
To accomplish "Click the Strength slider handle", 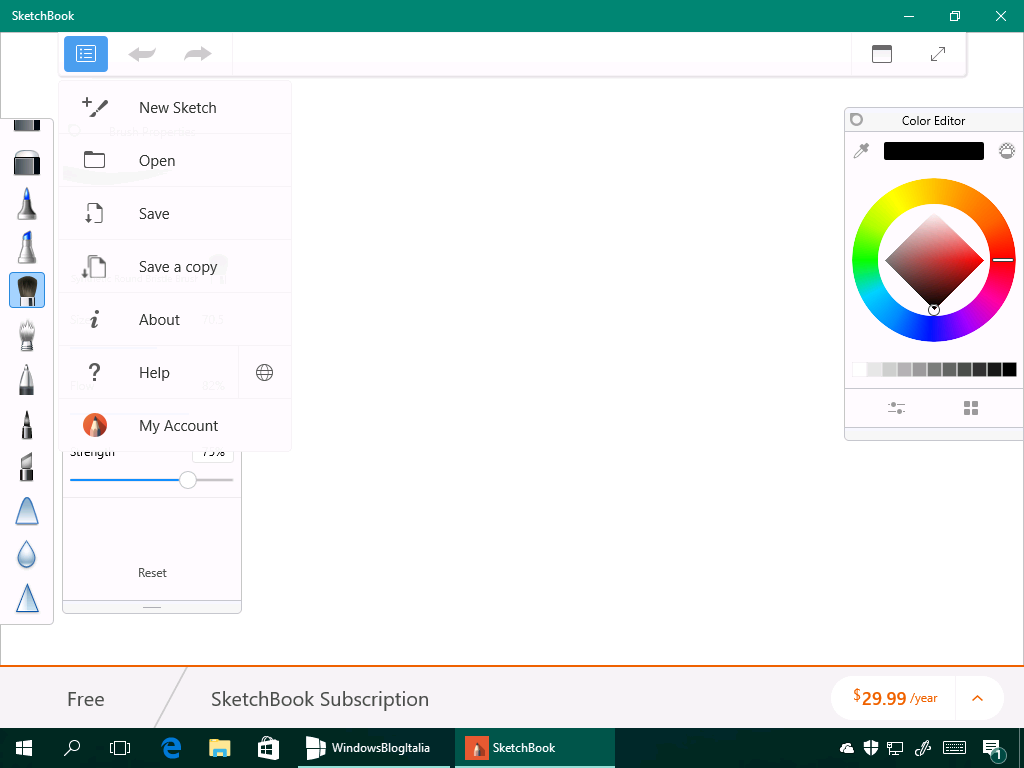I will click(187, 480).
